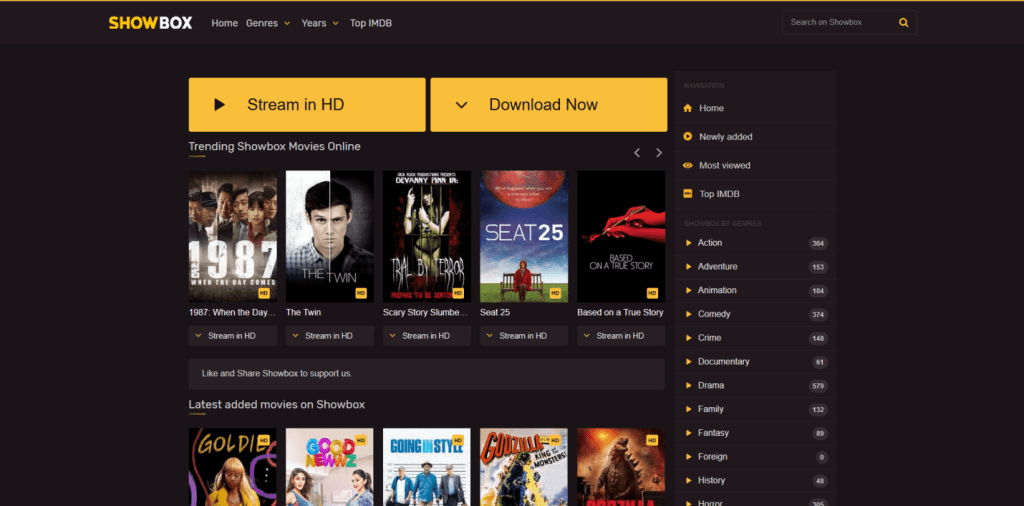Click the next arrow of trending carousel
This screenshot has height=506, width=1024.
(659, 153)
